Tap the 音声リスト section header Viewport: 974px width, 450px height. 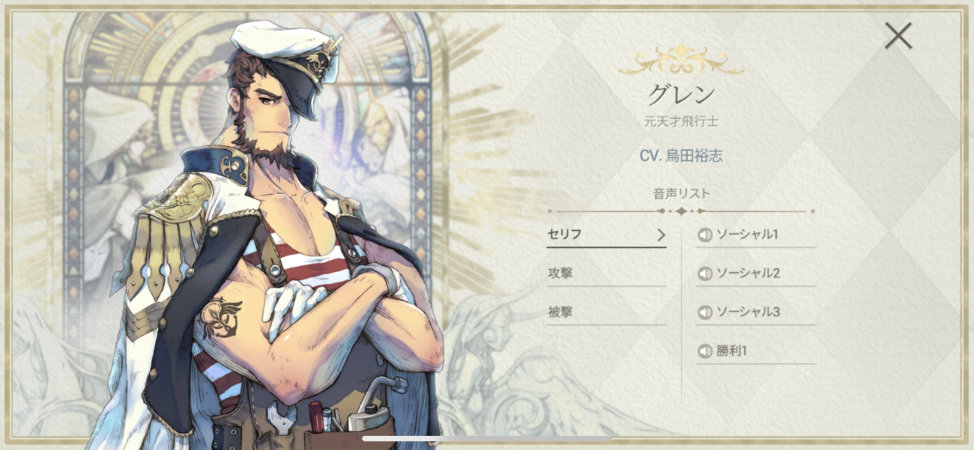tap(681, 194)
